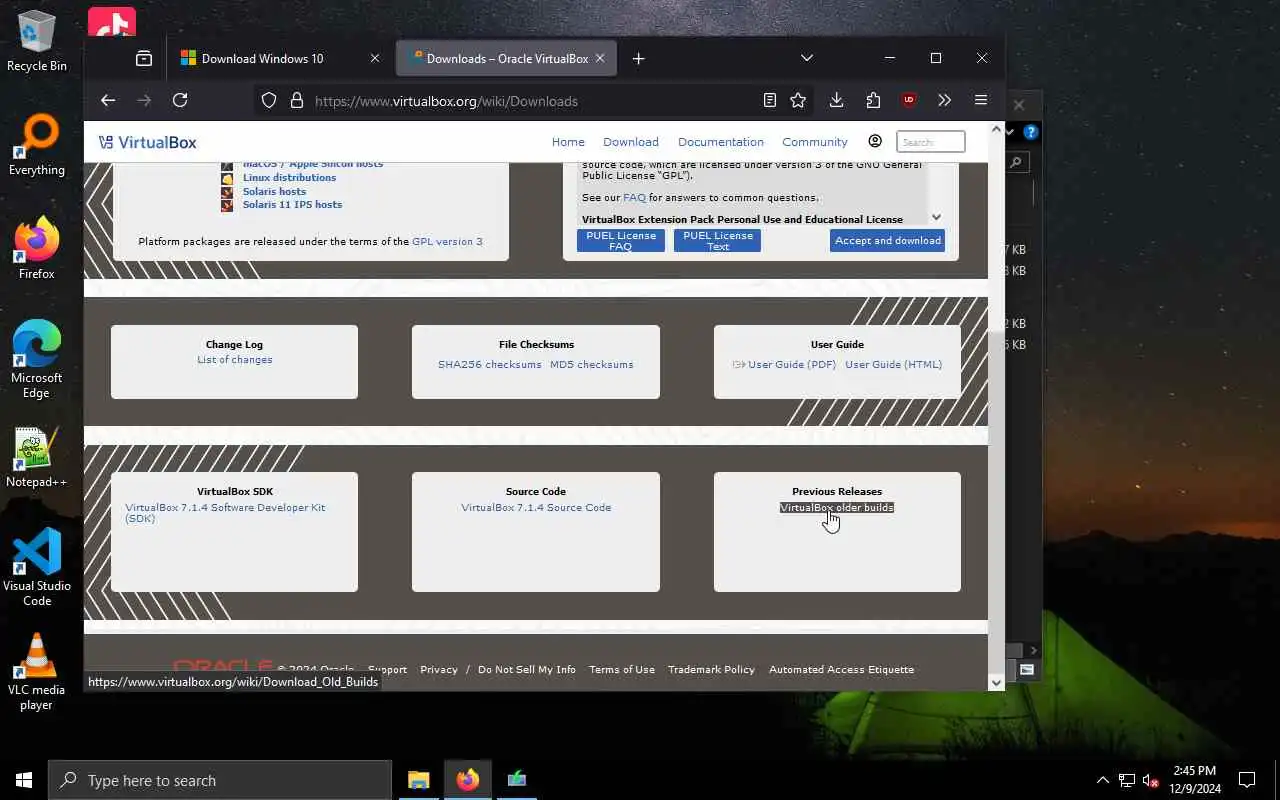1280x800 pixels.
Task: Open a new tab with plus button
Action: (x=639, y=58)
